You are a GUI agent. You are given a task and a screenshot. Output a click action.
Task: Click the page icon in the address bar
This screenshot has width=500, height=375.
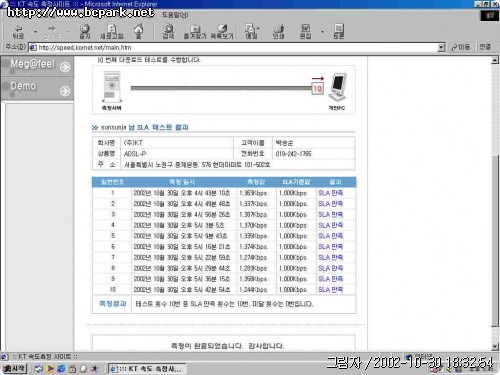click(33, 47)
